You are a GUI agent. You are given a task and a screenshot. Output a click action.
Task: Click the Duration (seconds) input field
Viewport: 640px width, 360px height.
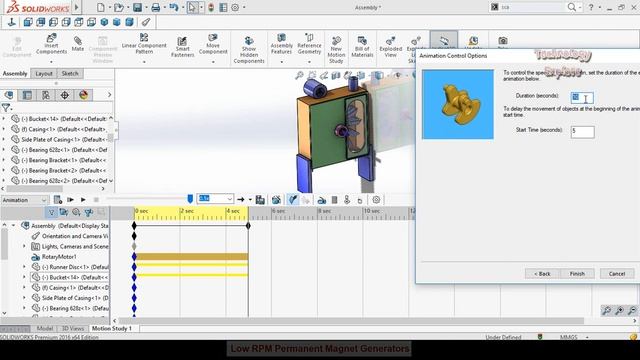pos(582,97)
